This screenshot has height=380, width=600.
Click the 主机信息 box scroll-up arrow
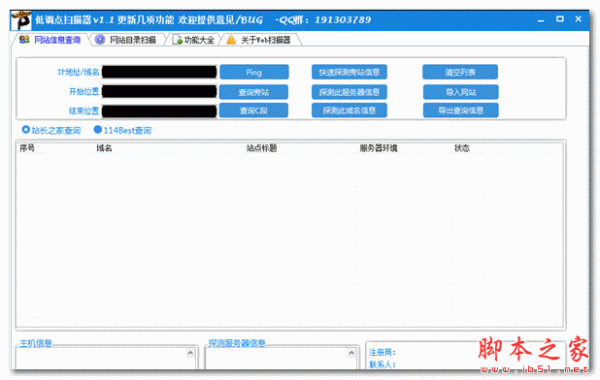190,353
